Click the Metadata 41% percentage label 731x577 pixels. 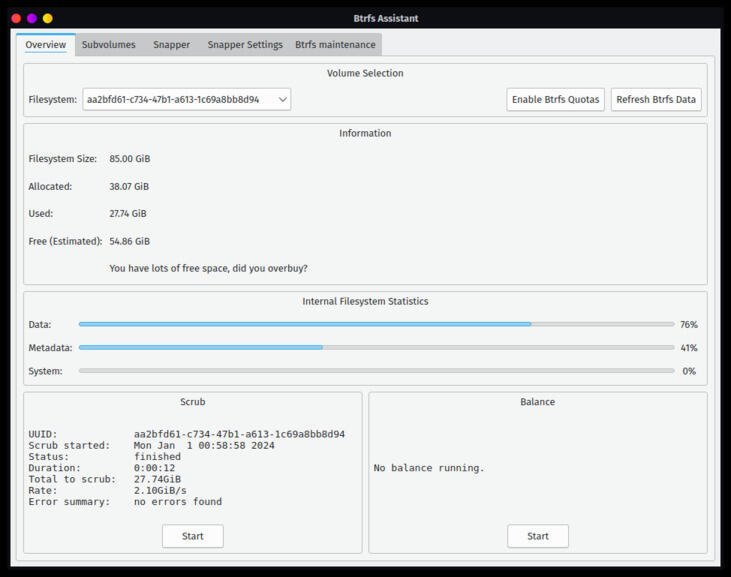[x=689, y=348]
